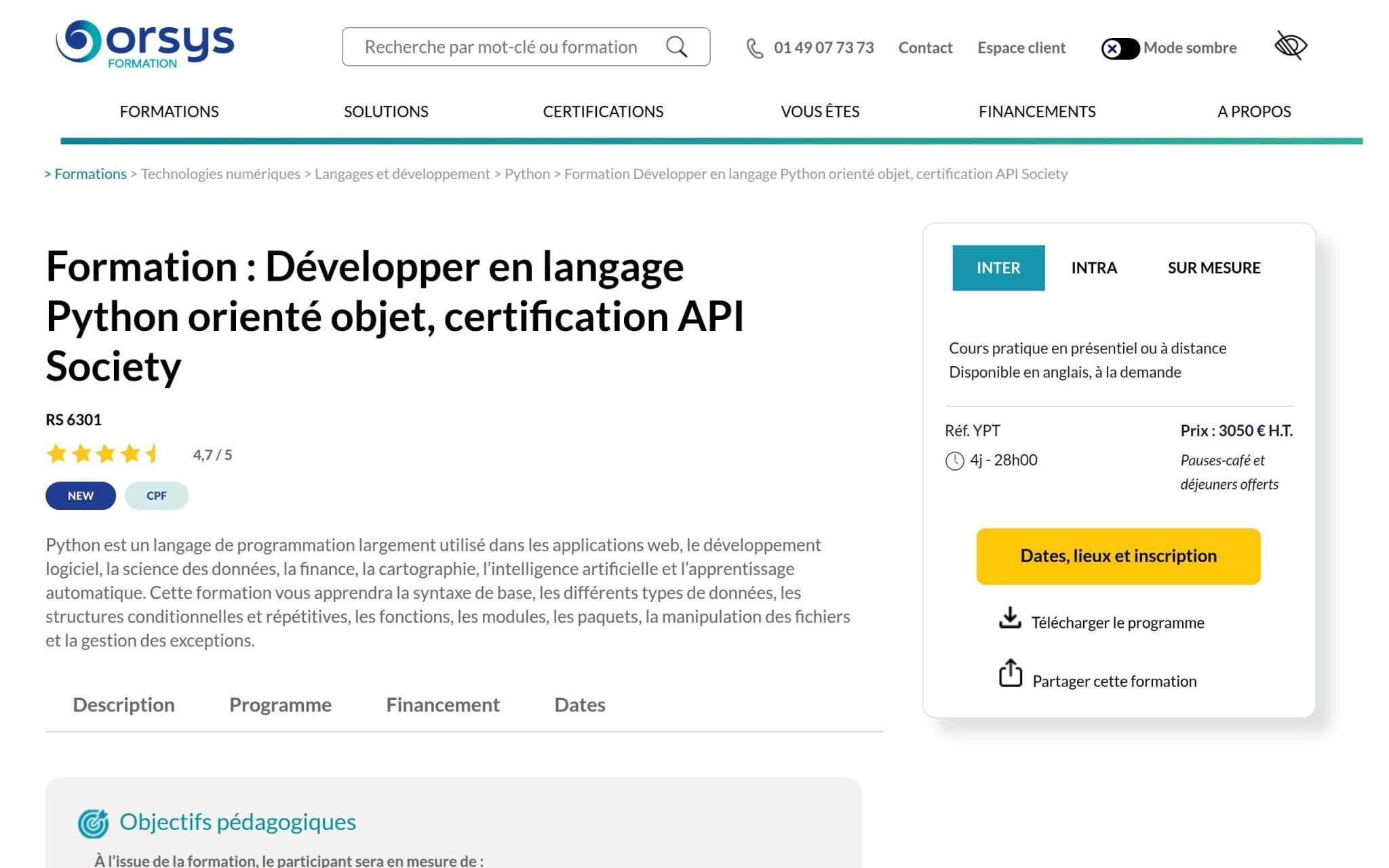Open the Espace client link
1389x868 pixels.
pyautogui.click(x=1021, y=47)
